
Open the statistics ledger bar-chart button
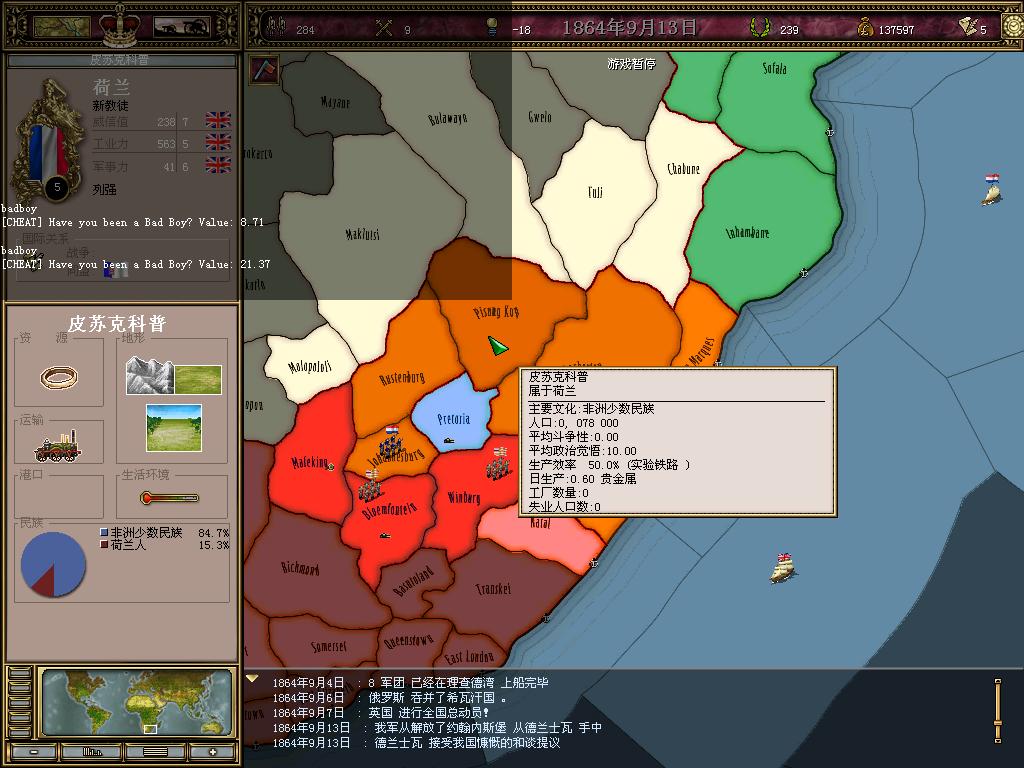point(92,752)
